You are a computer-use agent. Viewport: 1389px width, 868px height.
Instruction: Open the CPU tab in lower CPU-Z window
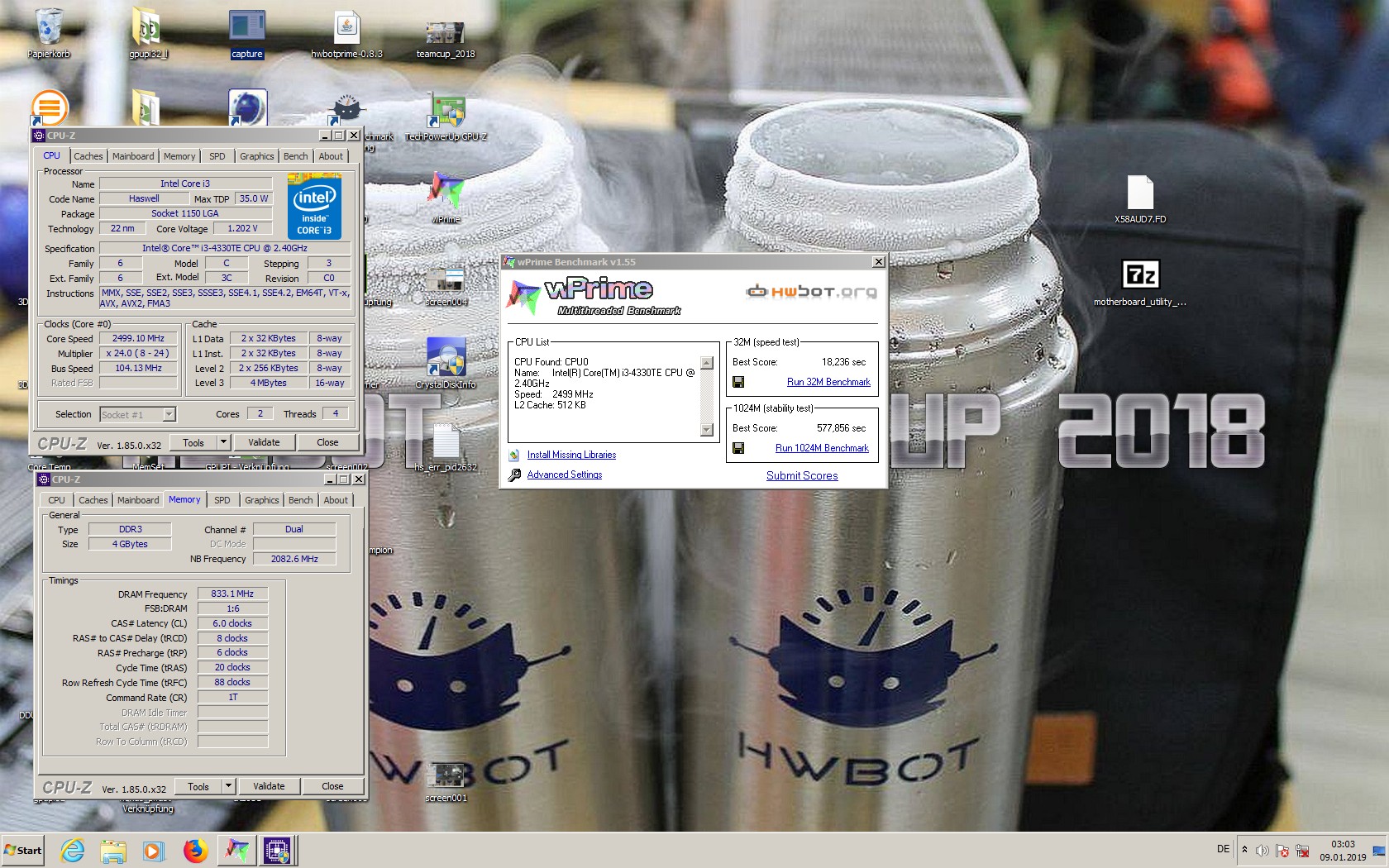[56, 500]
